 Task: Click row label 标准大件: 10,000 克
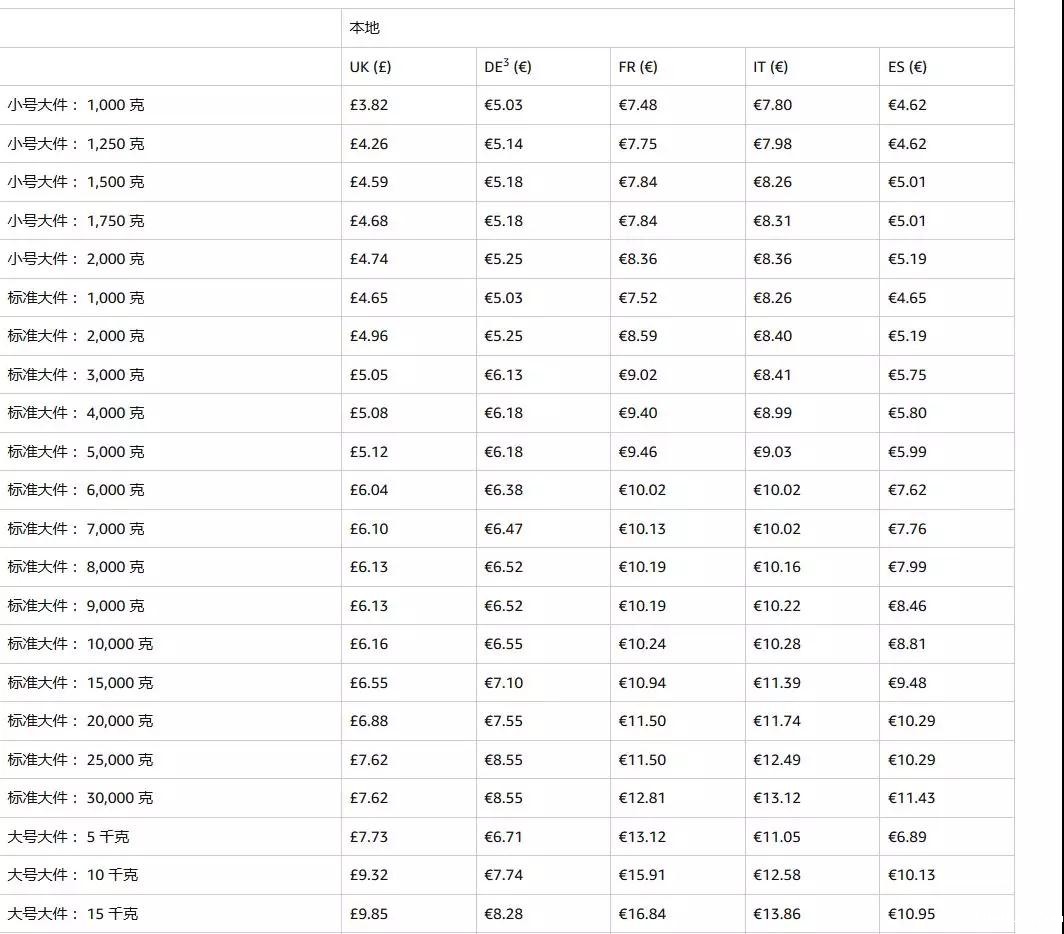click(x=80, y=644)
